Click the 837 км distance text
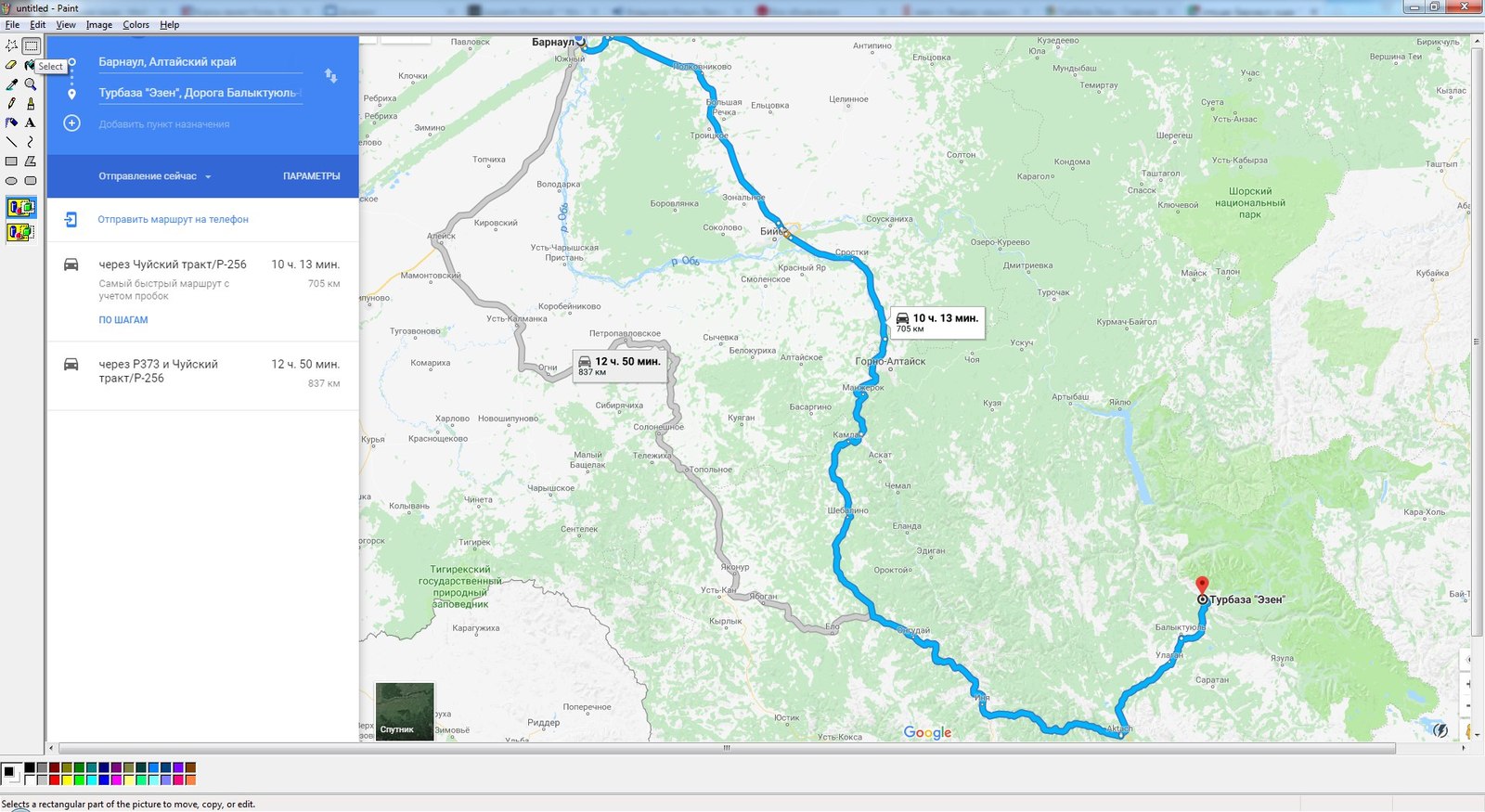Viewport: 1485px width, 812px height. pyautogui.click(x=324, y=383)
